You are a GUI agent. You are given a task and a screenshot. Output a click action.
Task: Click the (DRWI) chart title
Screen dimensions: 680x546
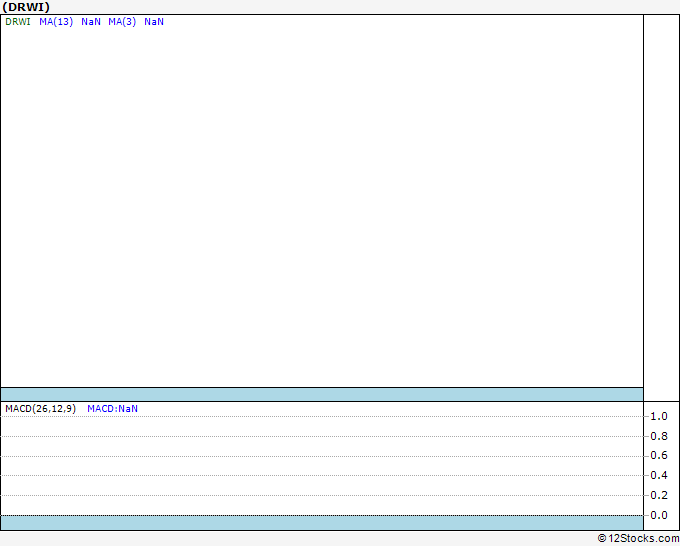coord(26,7)
